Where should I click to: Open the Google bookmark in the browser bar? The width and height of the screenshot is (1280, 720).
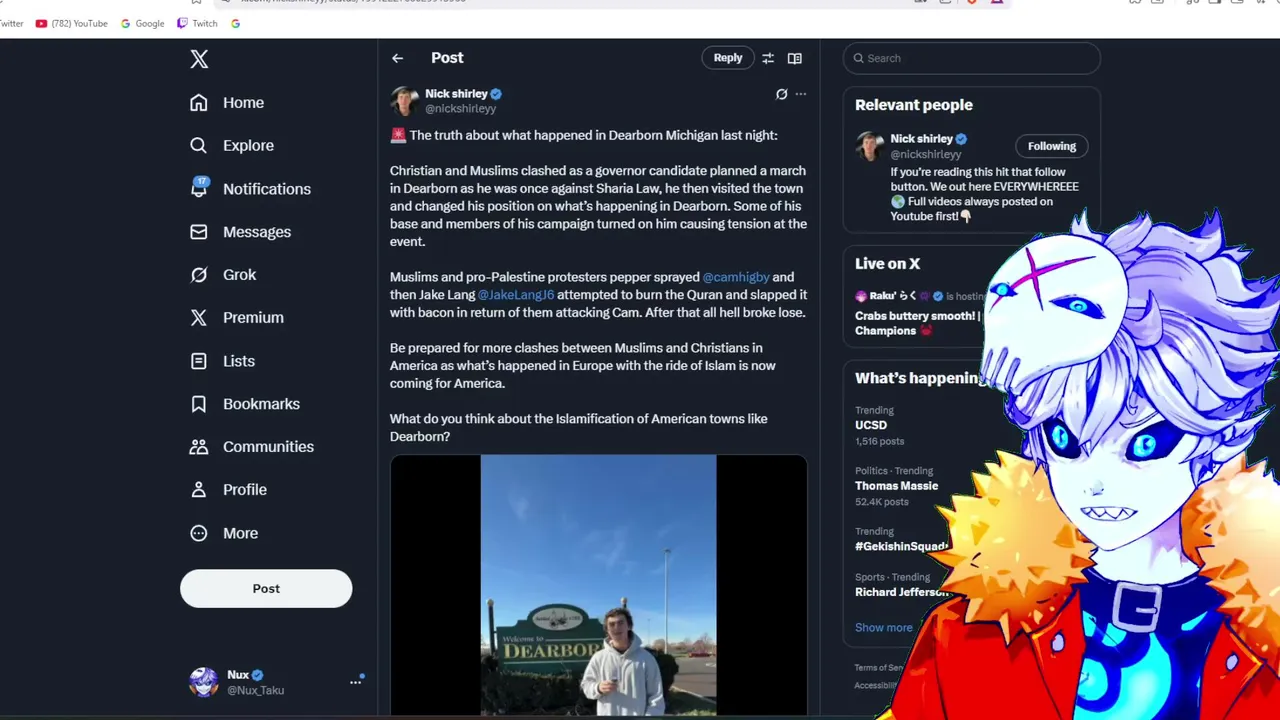(143, 23)
